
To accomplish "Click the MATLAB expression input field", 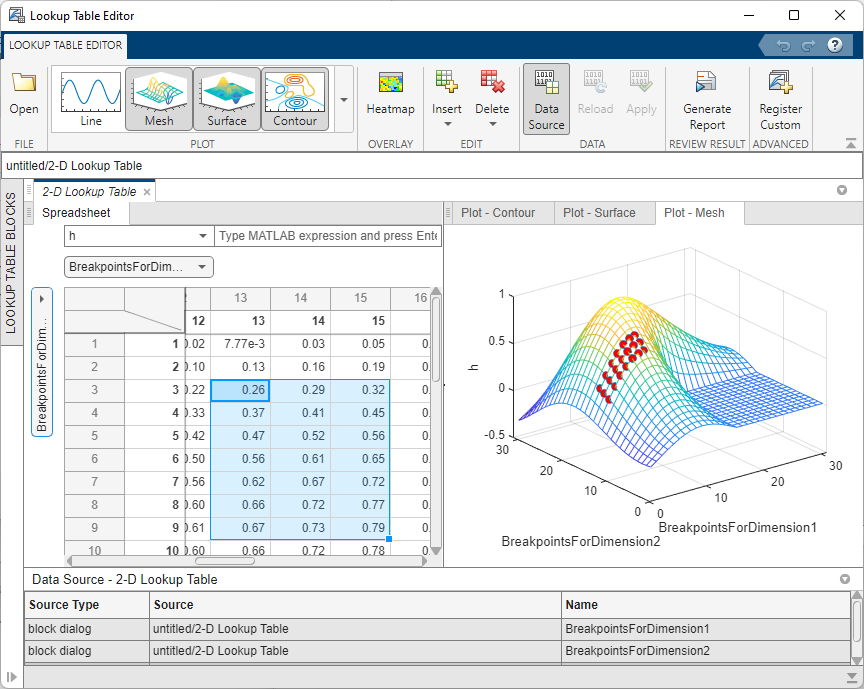I will [x=328, y=236].
